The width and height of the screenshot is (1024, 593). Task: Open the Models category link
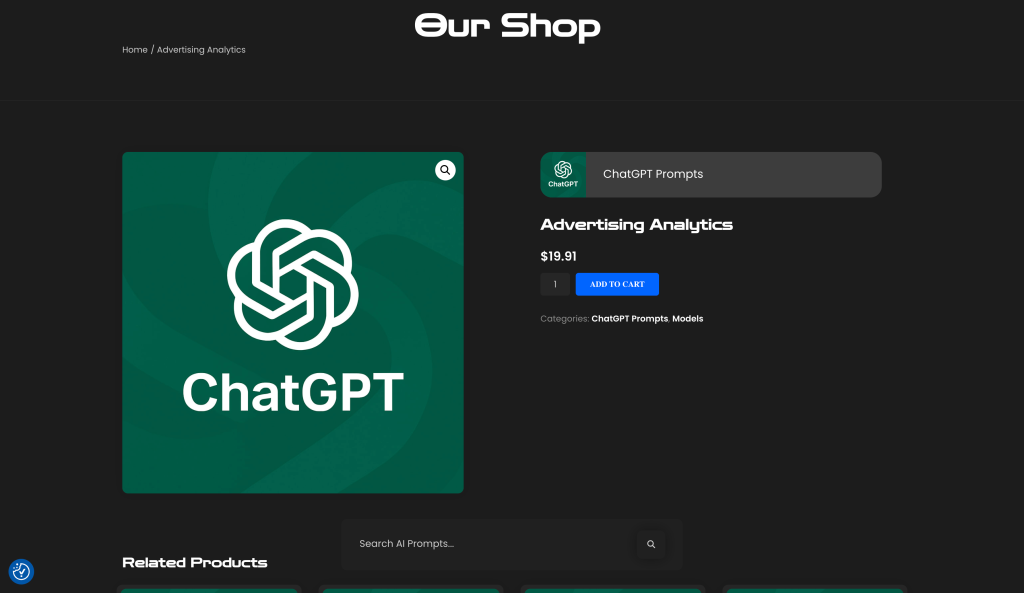click(x=688, y=318)
